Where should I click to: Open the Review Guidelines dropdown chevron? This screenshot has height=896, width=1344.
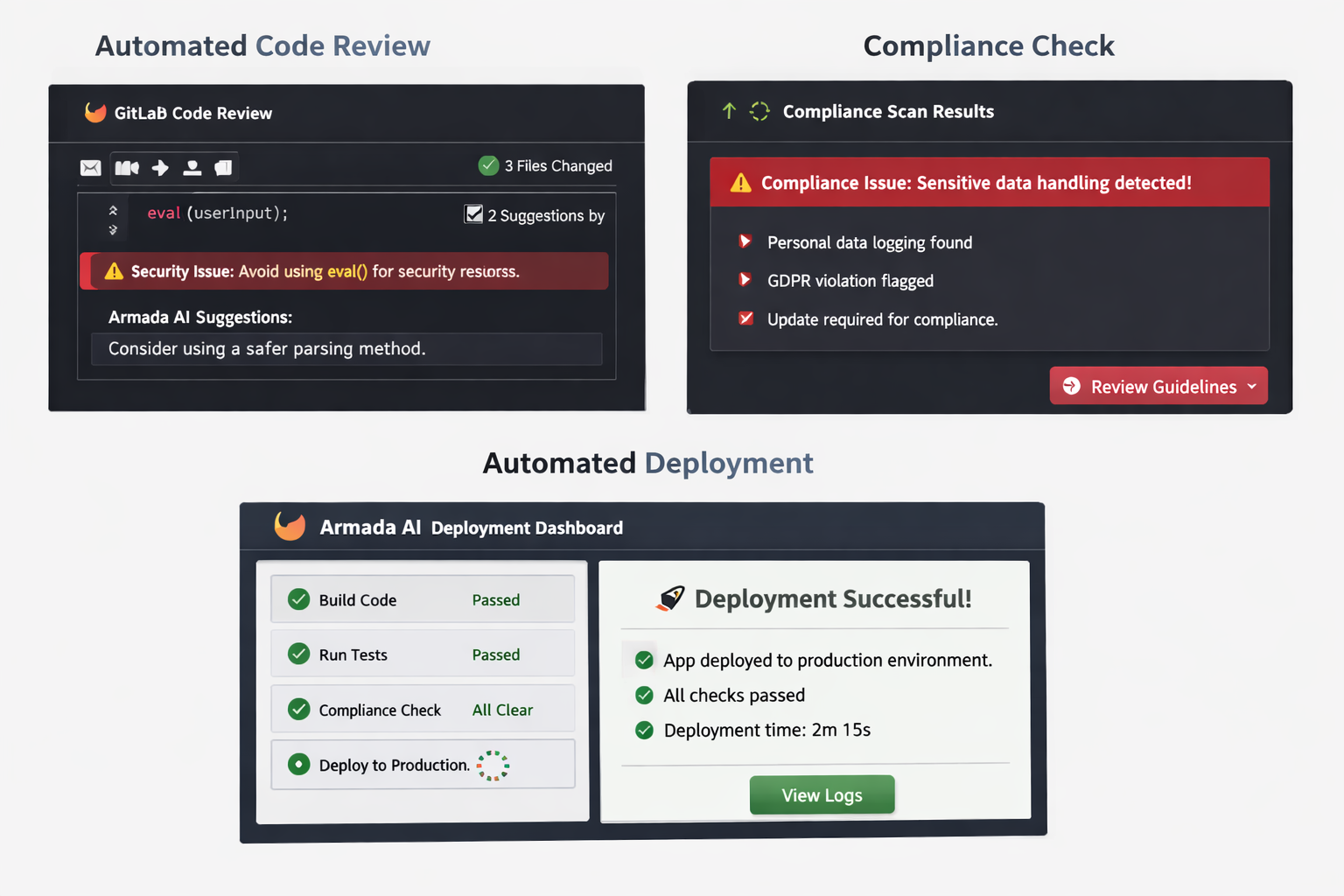coord(1252,386)
